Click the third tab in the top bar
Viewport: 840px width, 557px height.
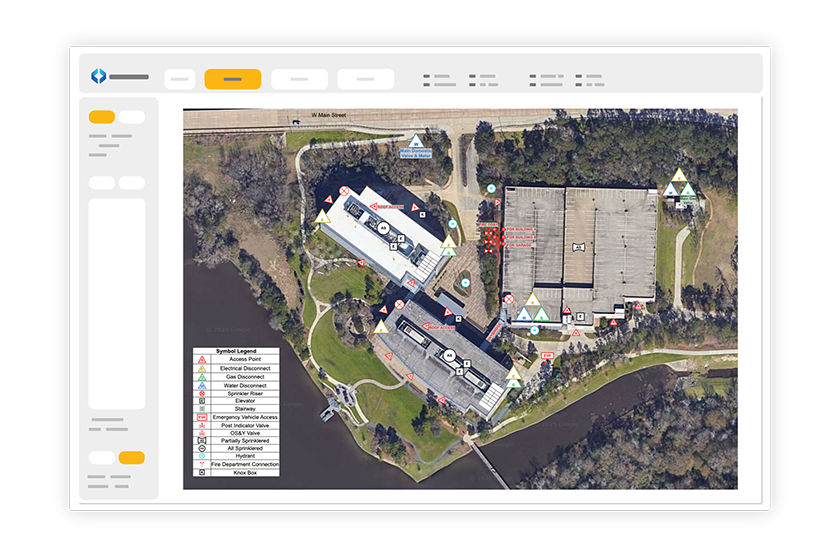coord(299,79)
